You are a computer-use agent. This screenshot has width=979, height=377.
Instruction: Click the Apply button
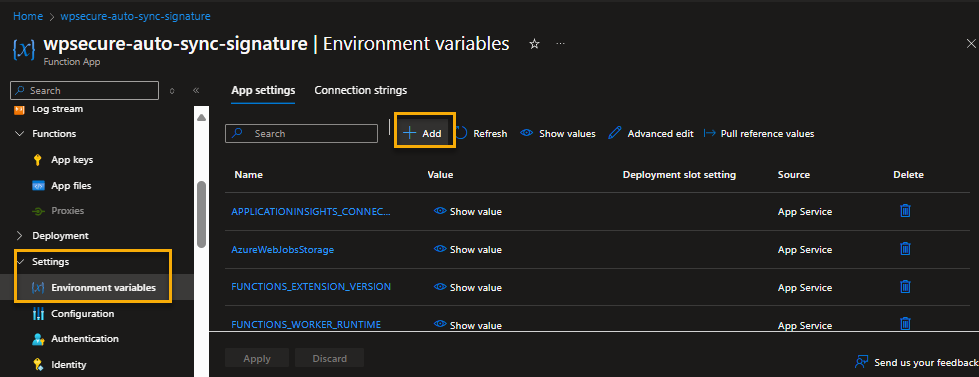[257, 358]
